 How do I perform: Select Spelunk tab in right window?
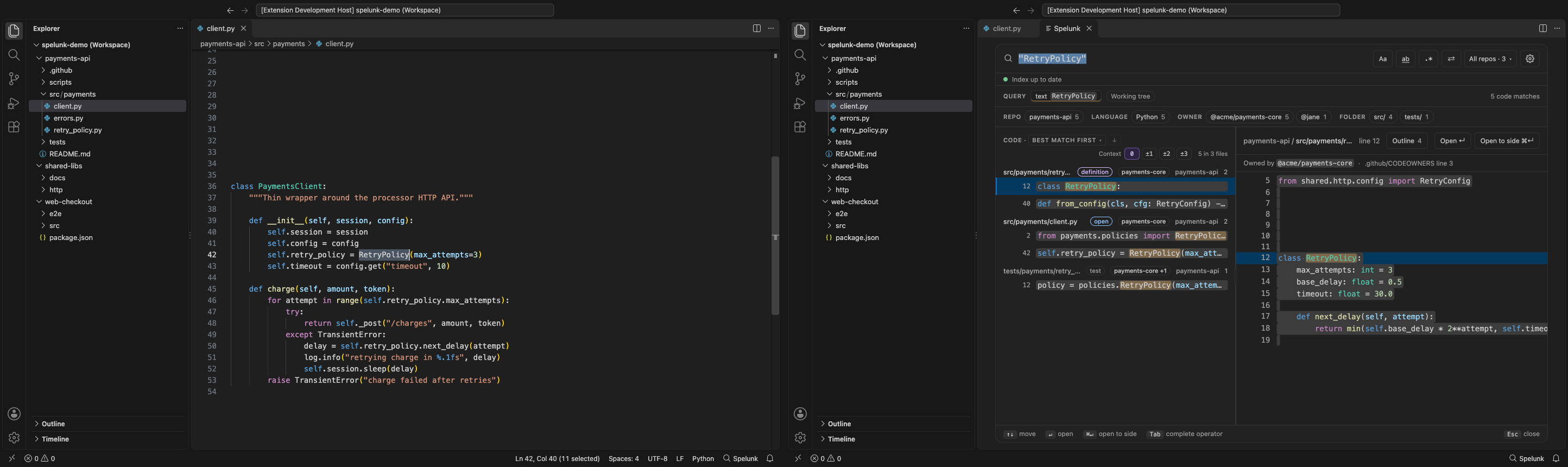pos(1066,29)
